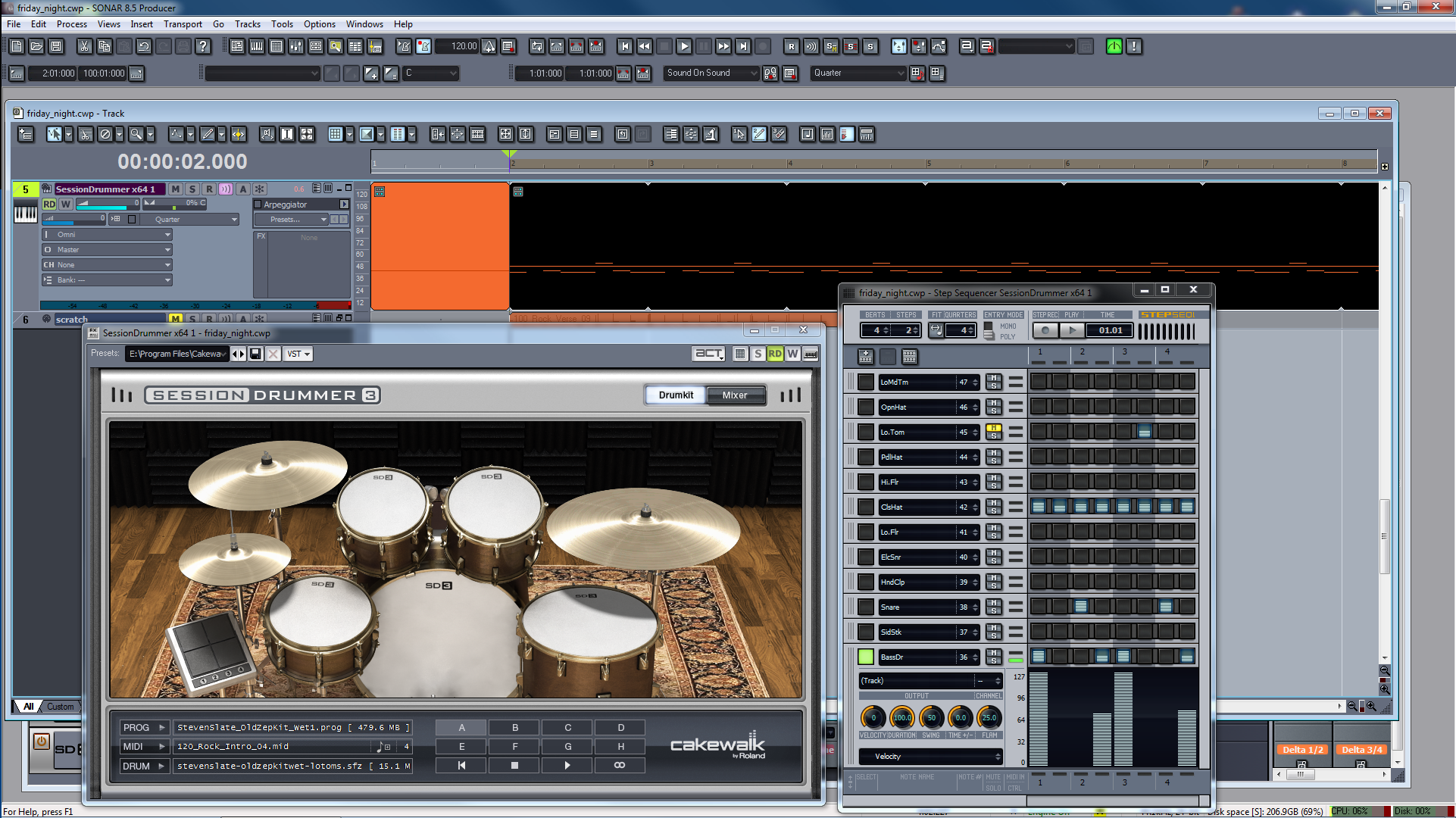Open the Master output dropdown on track 5
Viewport: 1456px width, 818px height.
point(108,250)
